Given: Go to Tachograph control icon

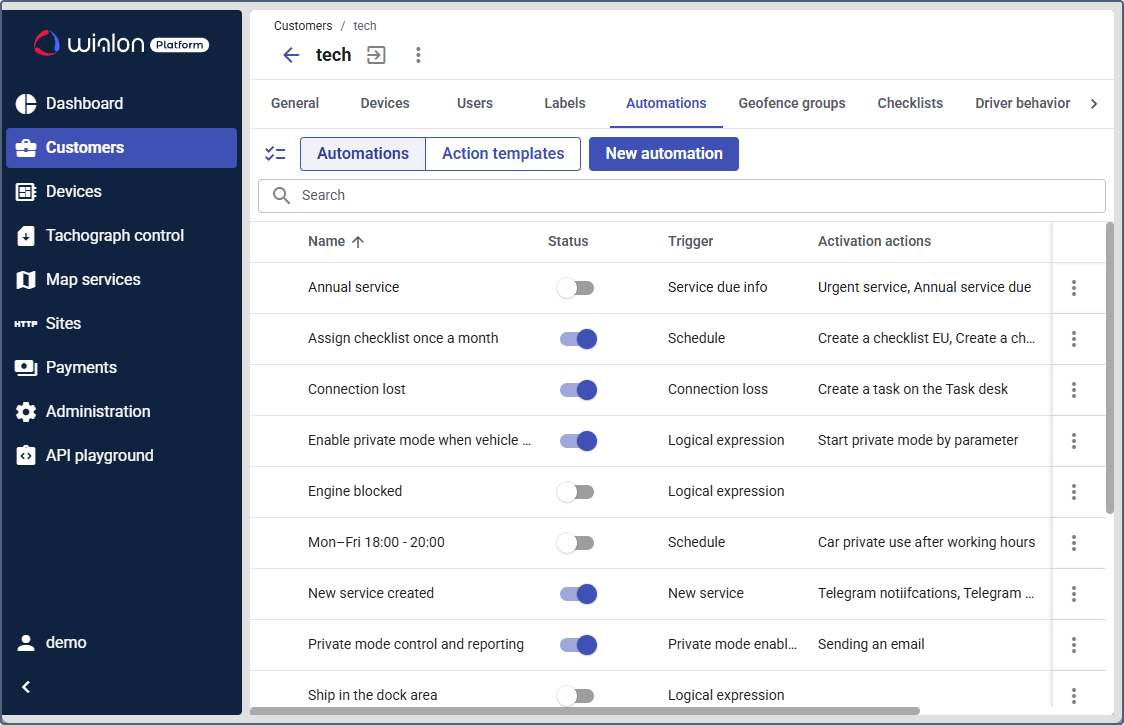Looking at the screenshot, I should (x=26, y=236).
